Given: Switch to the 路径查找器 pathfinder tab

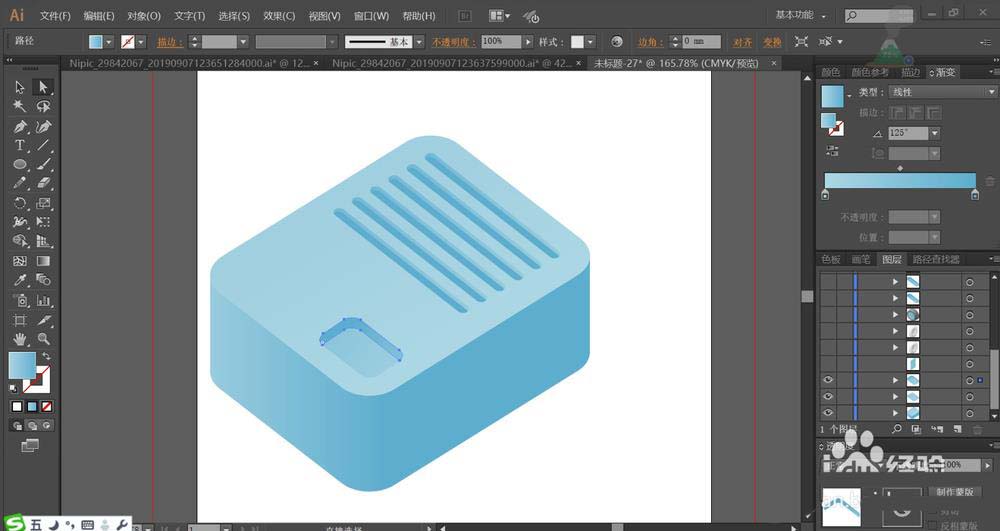Looking at the screenshot, I should pyautogui.click(x=936, y=259).
